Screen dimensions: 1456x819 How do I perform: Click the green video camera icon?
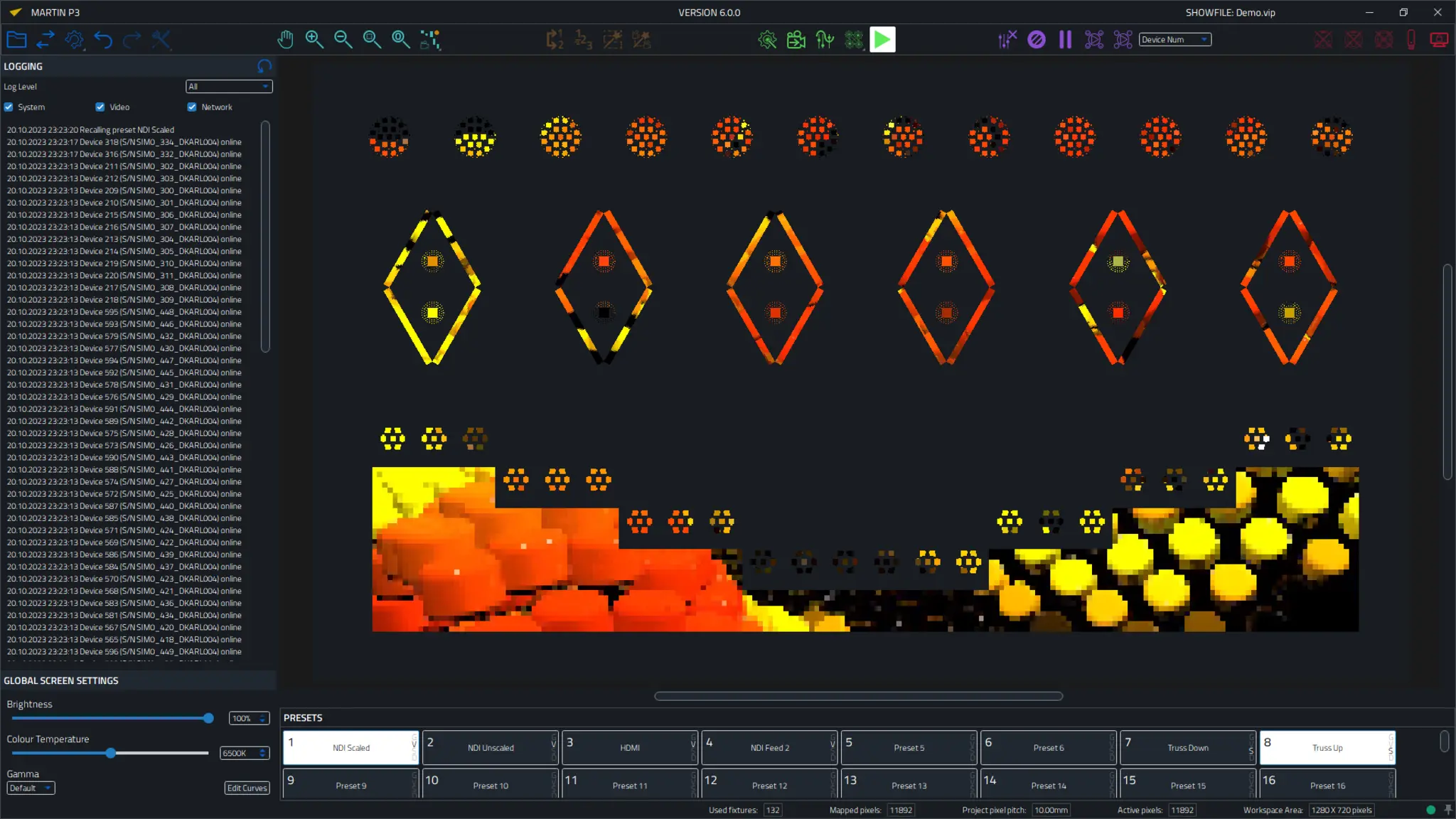796,40
